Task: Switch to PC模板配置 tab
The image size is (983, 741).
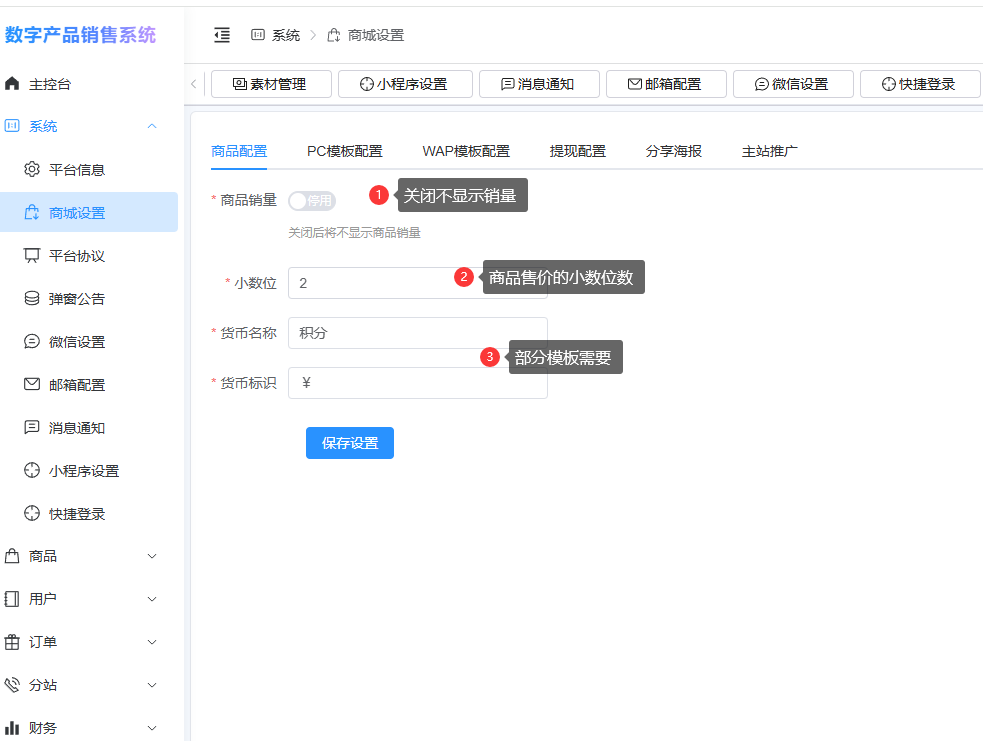Action: click(x=344, y=151)
